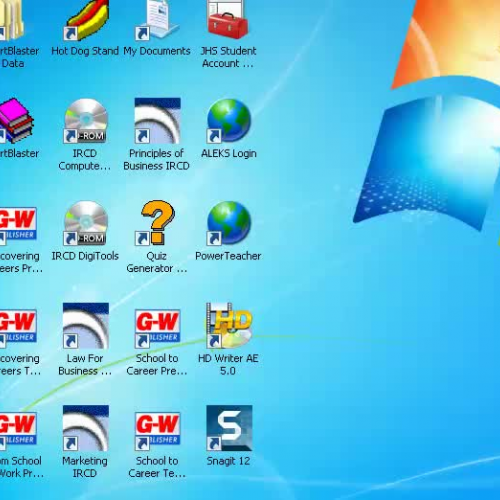
Task: Open the Marketing IRCD shortcut icon
Action: 86,428
